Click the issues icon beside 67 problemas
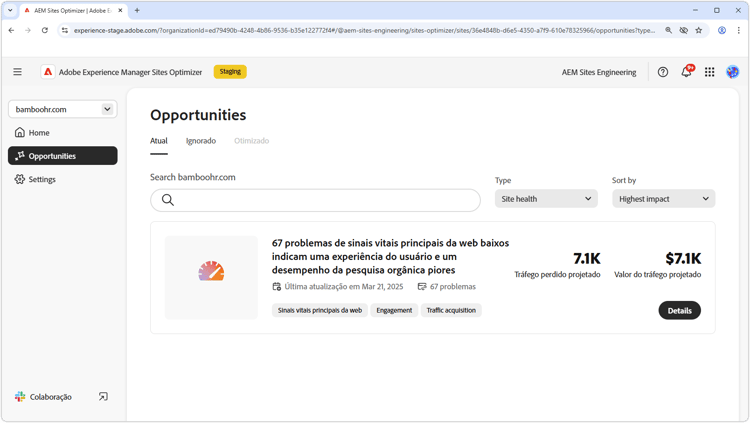This screenshot has width=750, height=423. click(422, 287)
